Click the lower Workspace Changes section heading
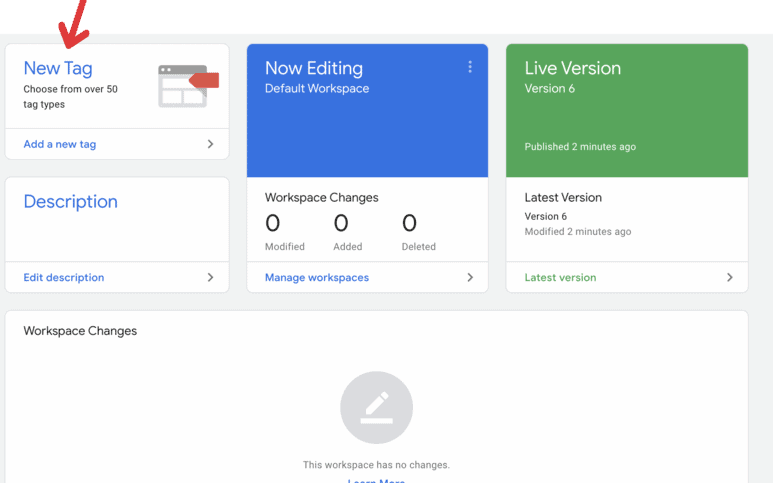 click(80, 331)
